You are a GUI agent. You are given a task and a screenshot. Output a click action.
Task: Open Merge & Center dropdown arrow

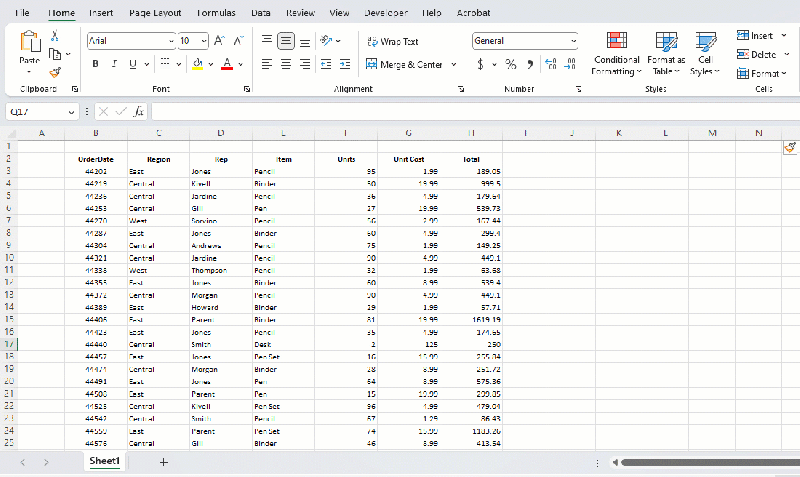click(x=454, y=64)
